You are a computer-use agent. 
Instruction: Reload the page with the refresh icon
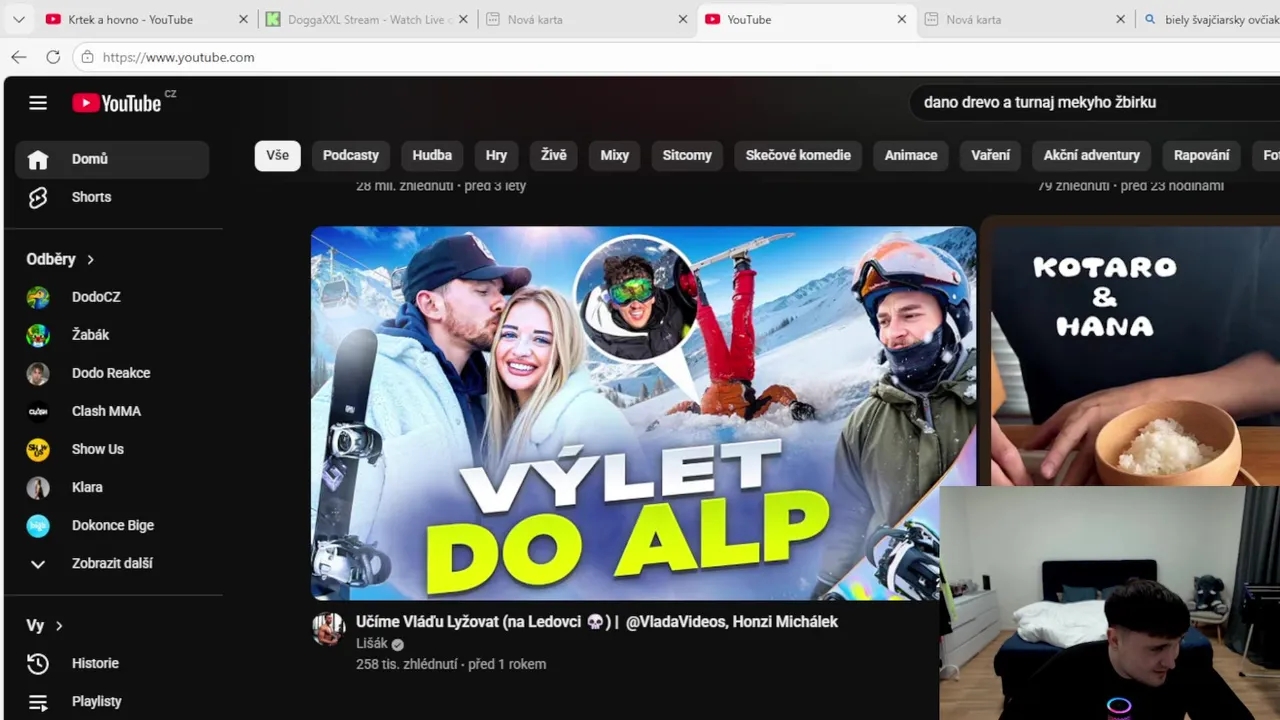coord(53,57)
